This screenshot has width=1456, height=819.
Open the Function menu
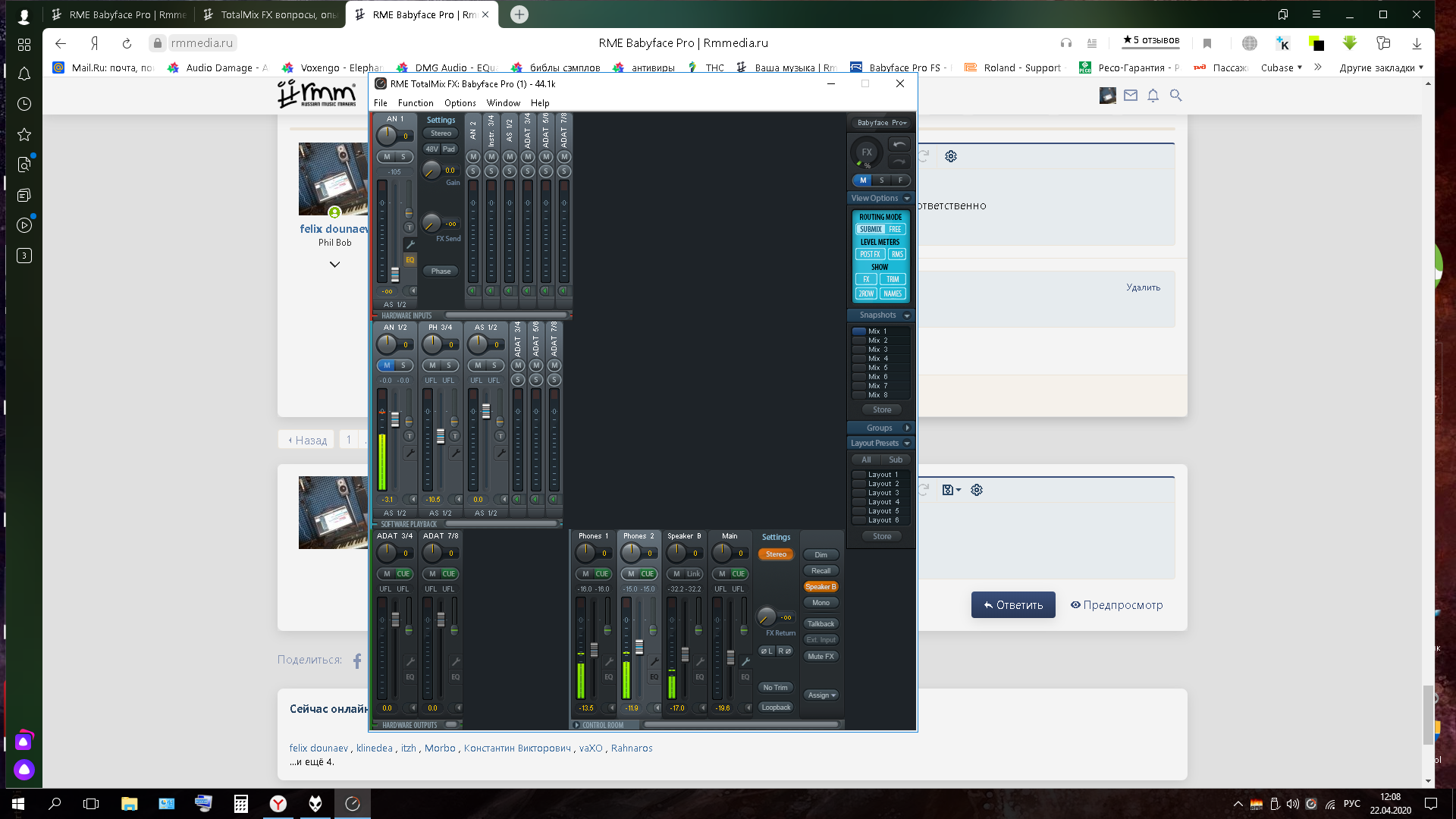coord(416,103)
